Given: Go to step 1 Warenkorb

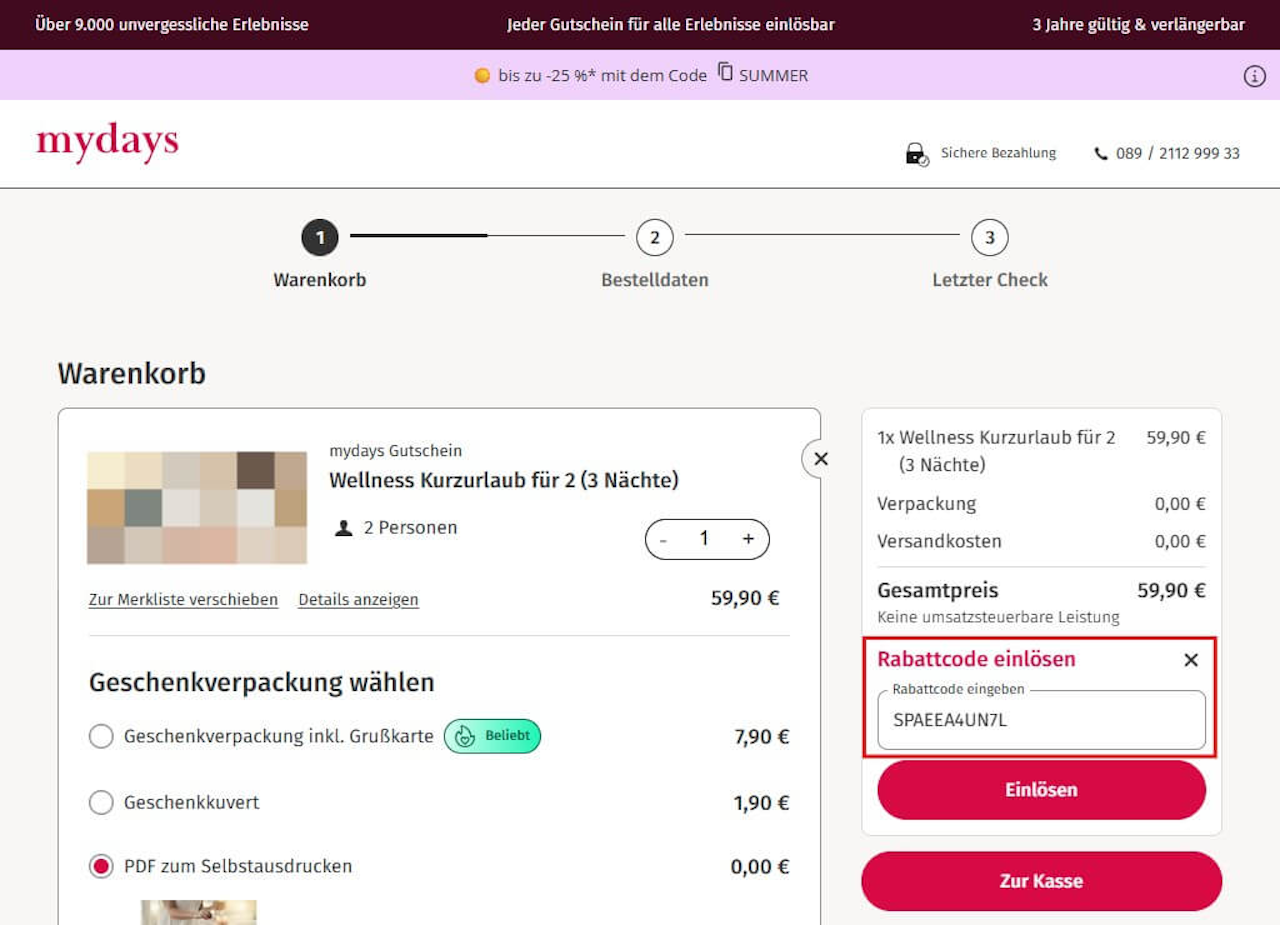Looking at the screenshot, I should point(320,238).
